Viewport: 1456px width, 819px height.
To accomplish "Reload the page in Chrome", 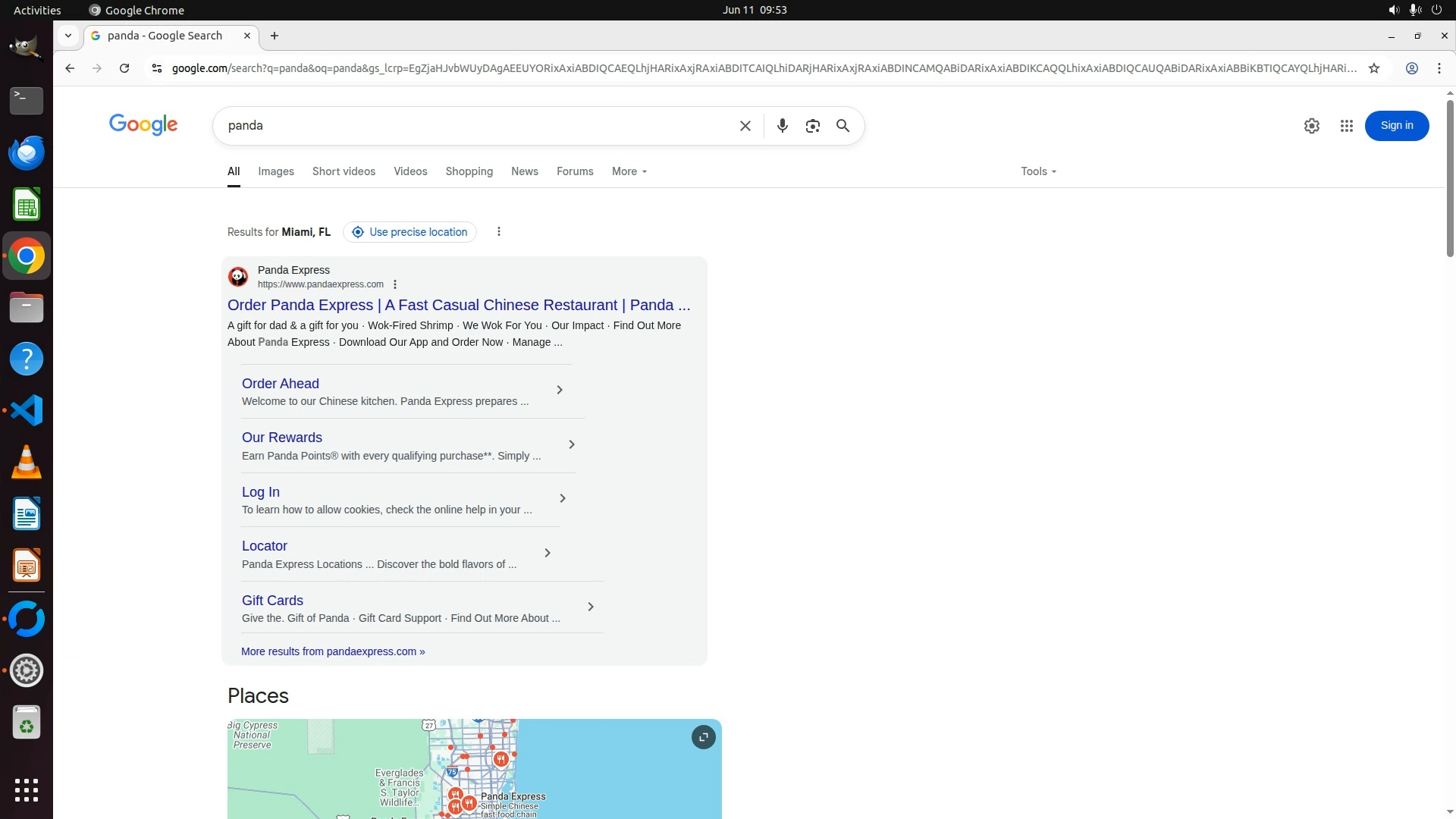I will [x=124, y=68].
